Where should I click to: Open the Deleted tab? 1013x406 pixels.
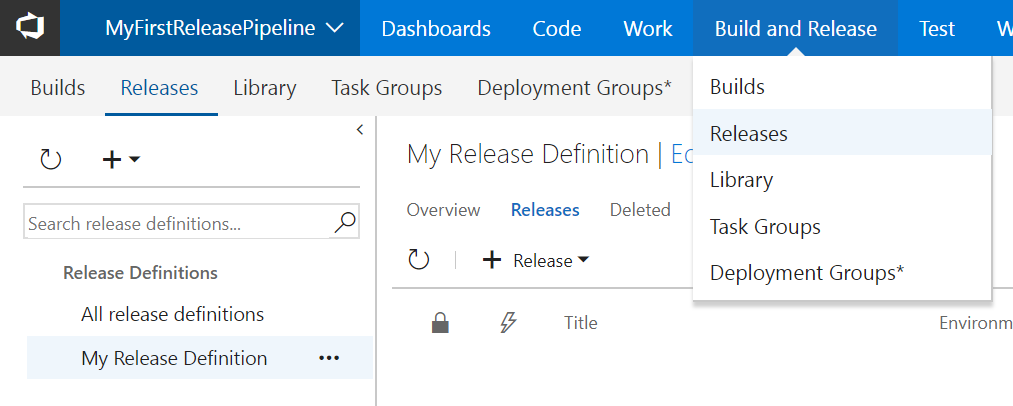[639, 210]
